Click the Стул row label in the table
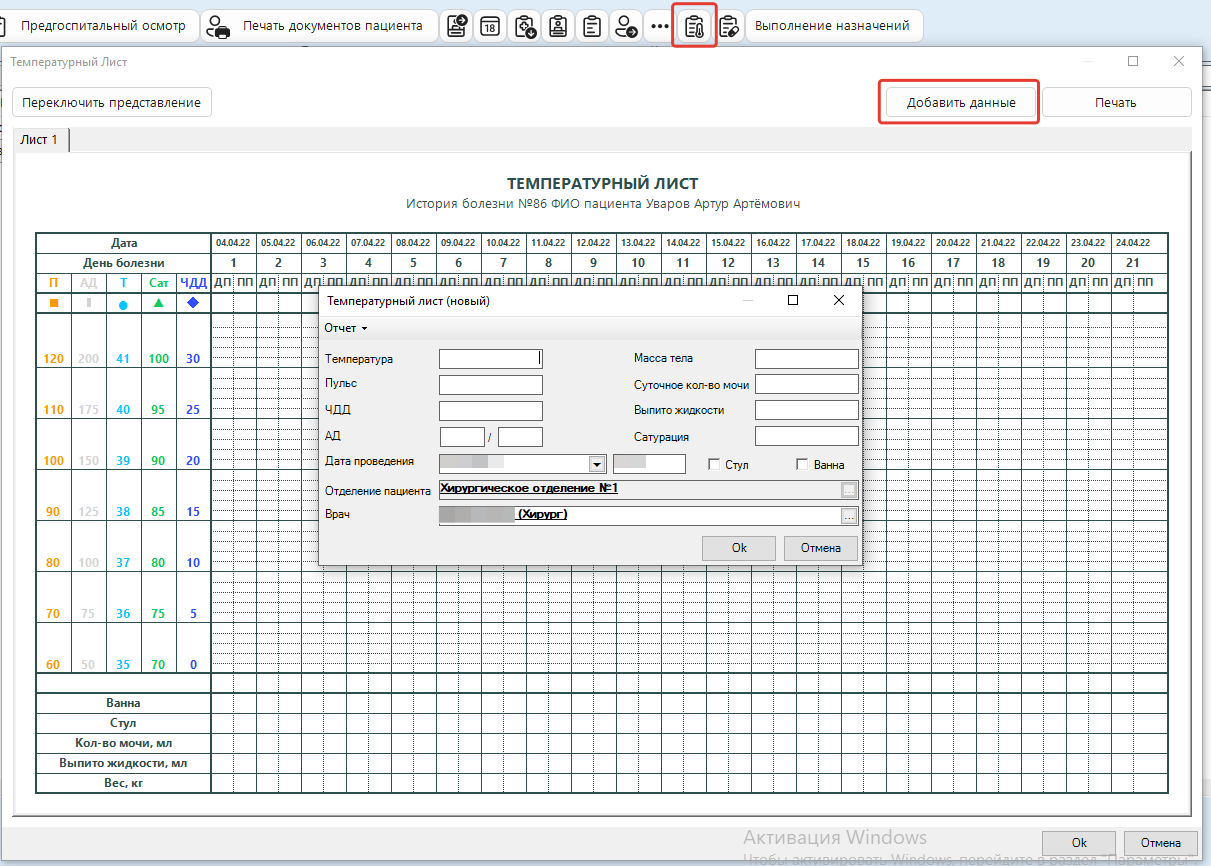The image size is (1211, 866). (123, 723)
